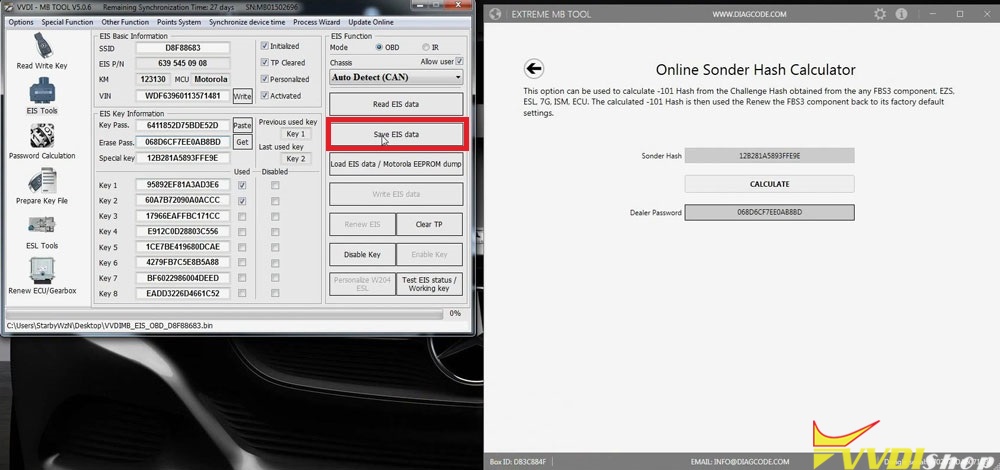Open the Password Calculation icon
The image size is (1000, 470).
click(x=42, y=136)
